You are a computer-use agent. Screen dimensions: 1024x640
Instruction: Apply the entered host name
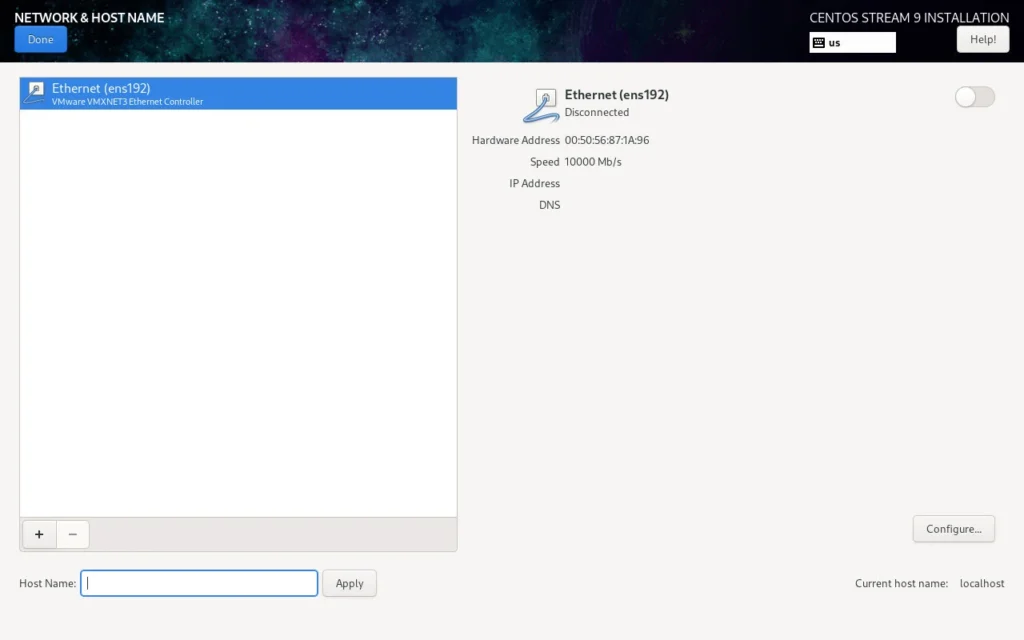pyautogui.click(x=349, y=583)
